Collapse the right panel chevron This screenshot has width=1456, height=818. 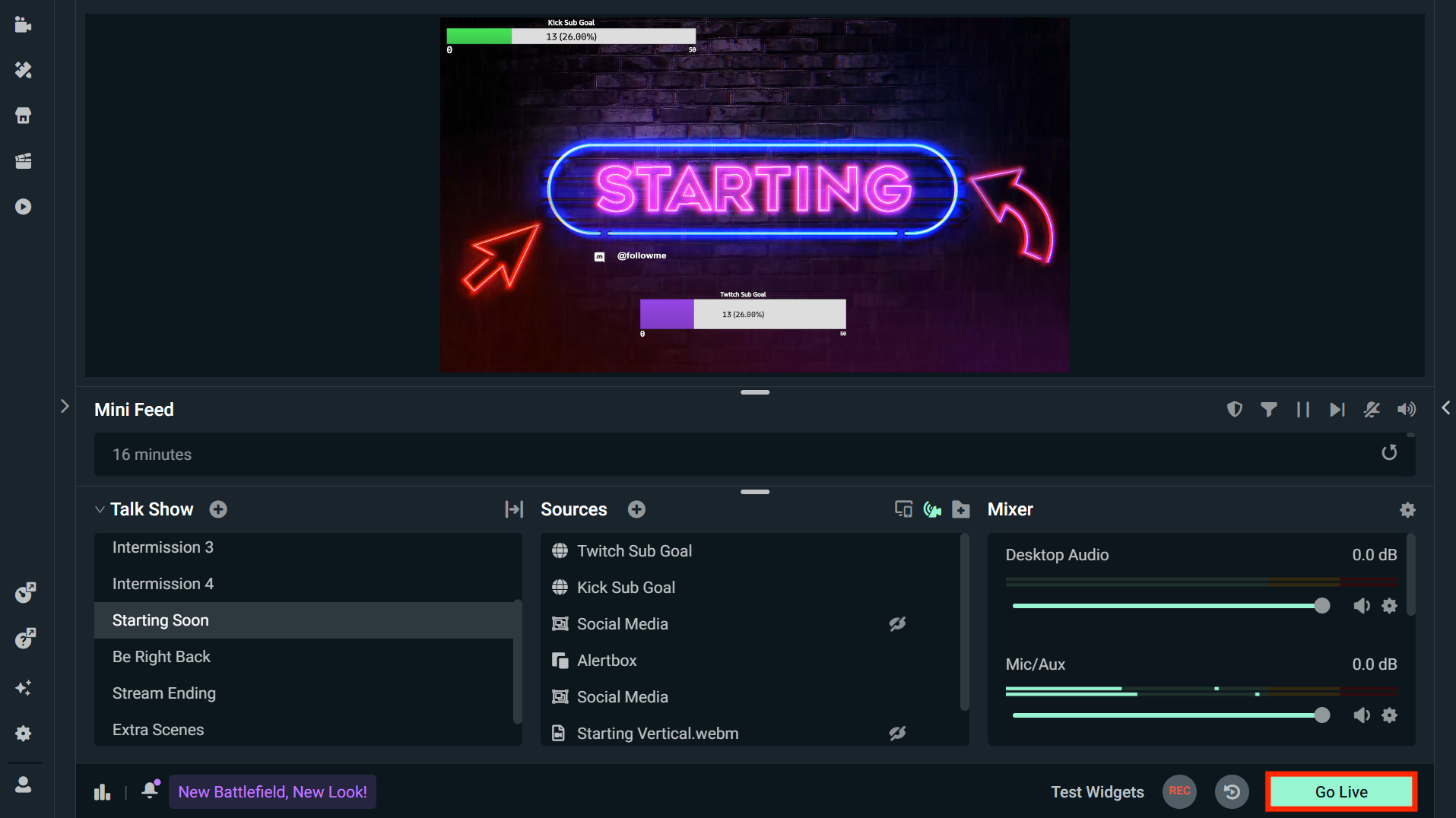1445,408
